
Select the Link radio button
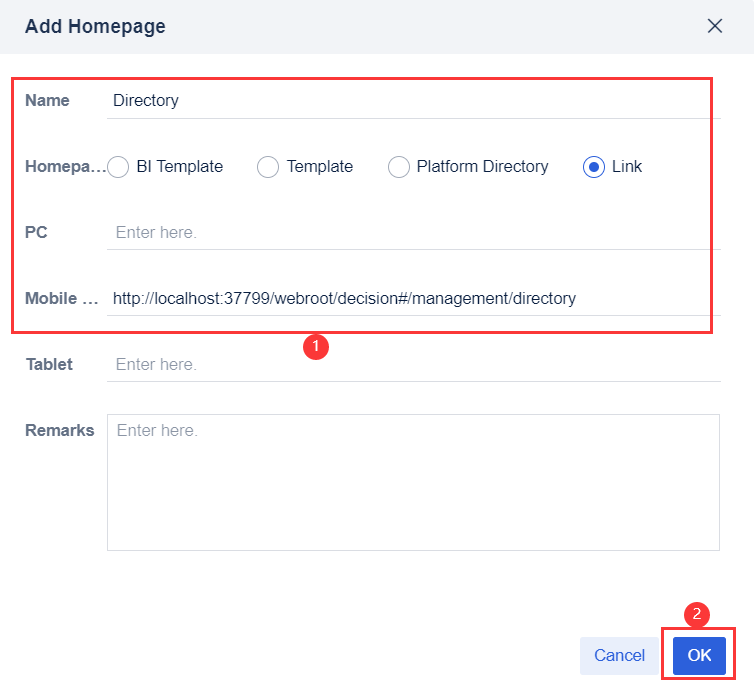click(594, 167)
